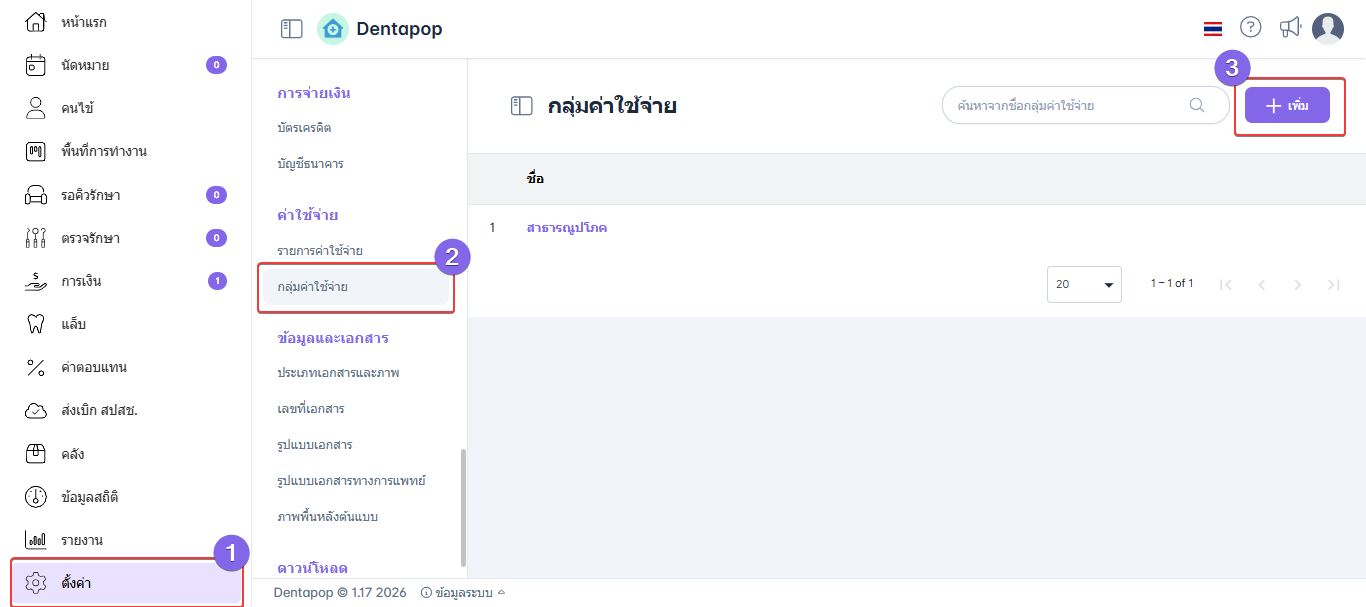1366x607 pixels.
Task: Open the rows-per-page dropdown showing 20
Action: point(1084,284)
